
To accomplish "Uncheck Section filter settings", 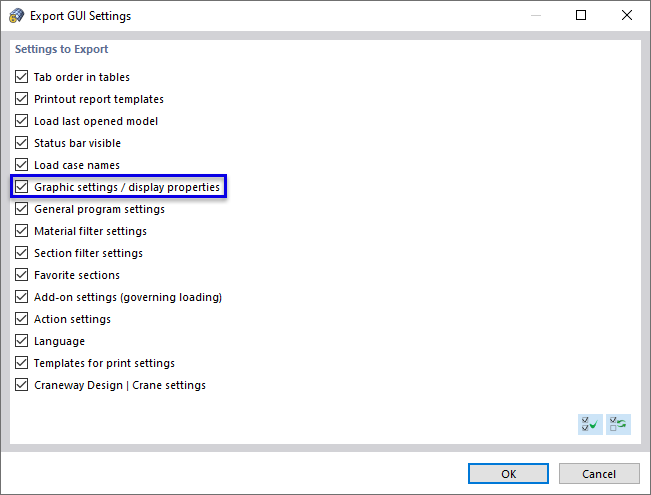I will click(22, 253).
